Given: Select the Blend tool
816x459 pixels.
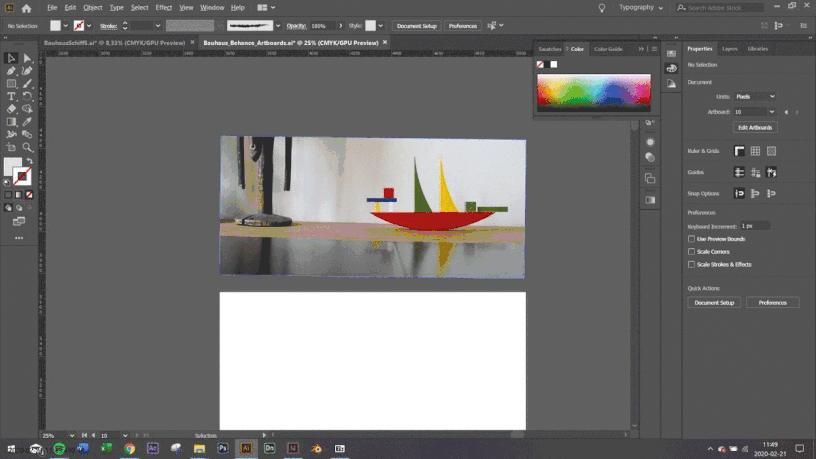Looking at the screenshot, I should click(x=27, y=134).
